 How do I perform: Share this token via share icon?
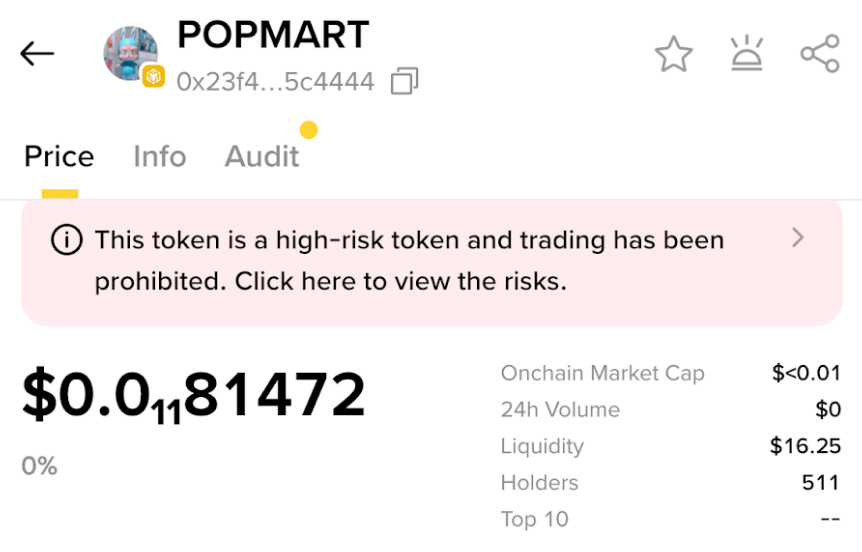click(x=819, y=55)
